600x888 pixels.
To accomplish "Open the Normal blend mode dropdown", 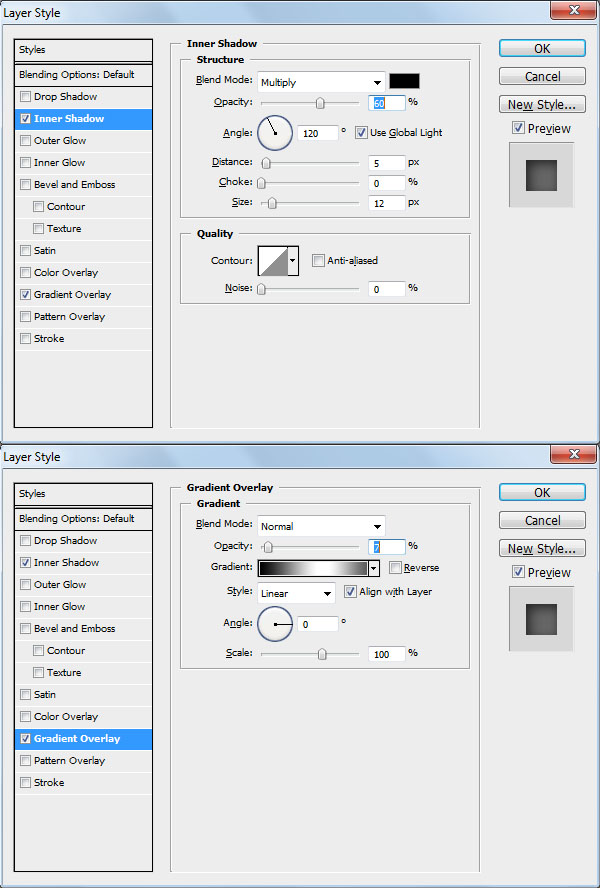I will pos(321,526).
